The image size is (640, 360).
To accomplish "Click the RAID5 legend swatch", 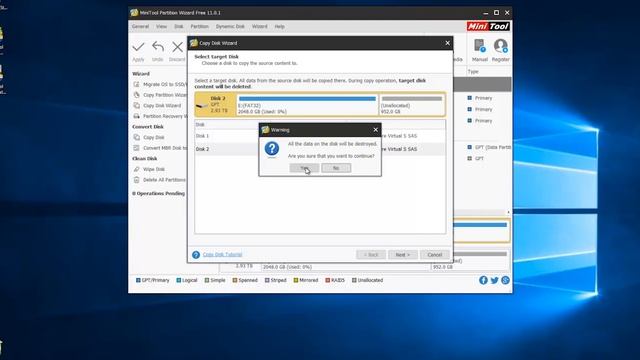I will [327, 280].
